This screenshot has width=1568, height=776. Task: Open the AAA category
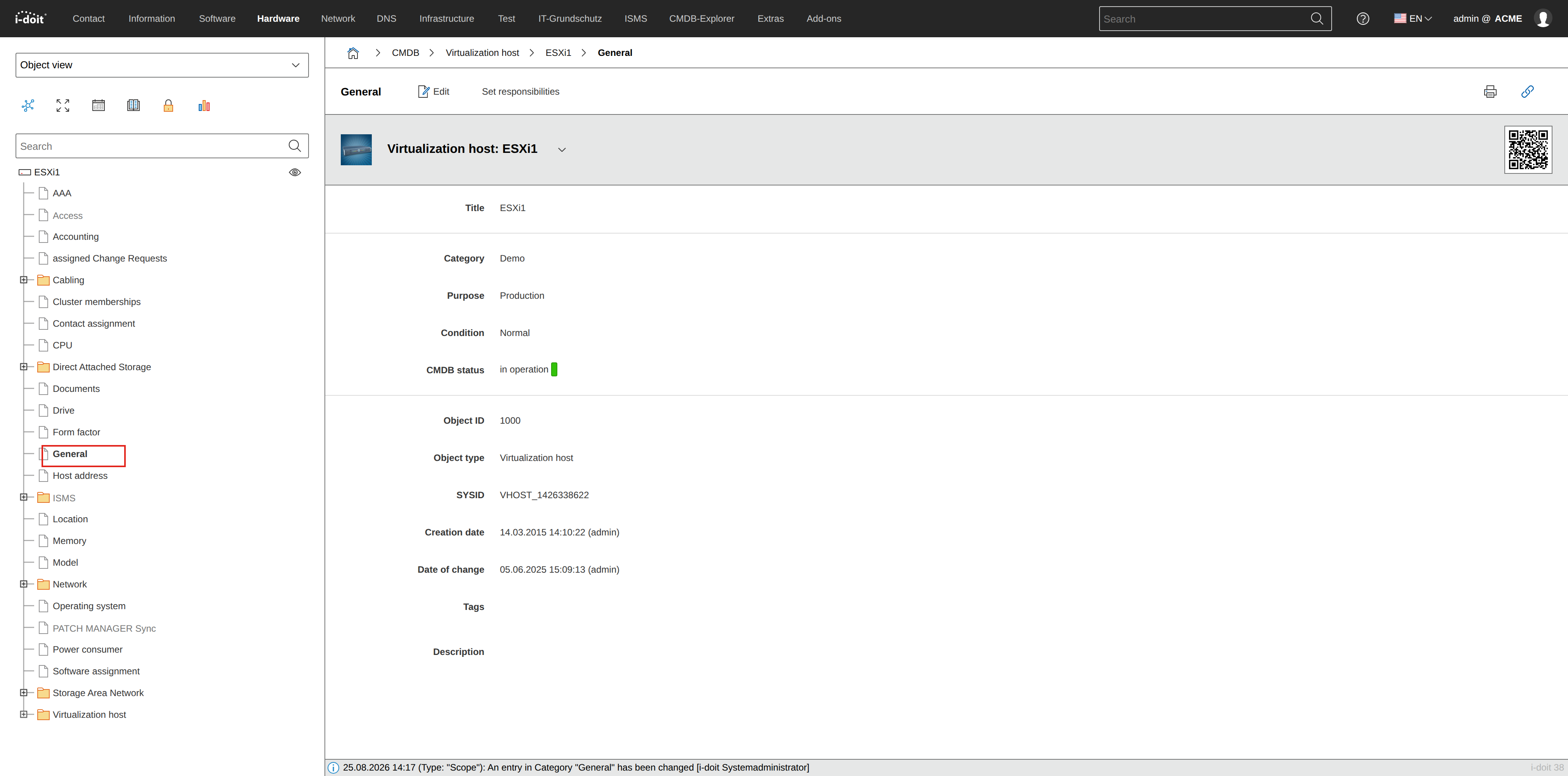(x=62, y=193)
